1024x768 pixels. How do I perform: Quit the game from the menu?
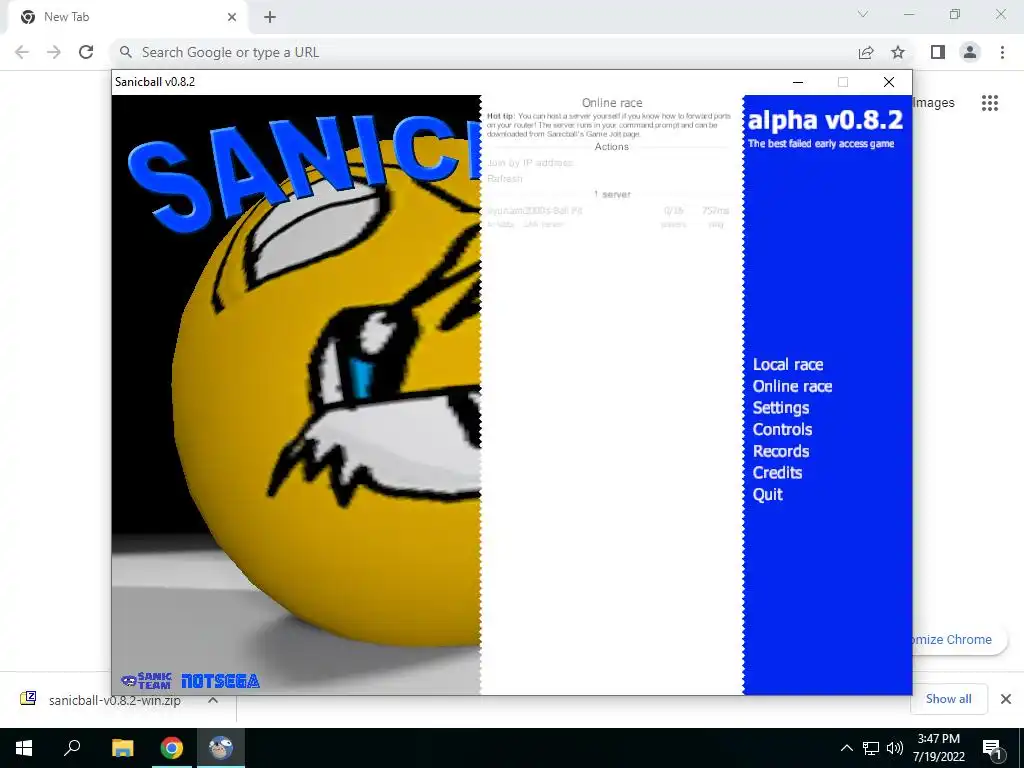coord(767,494)
